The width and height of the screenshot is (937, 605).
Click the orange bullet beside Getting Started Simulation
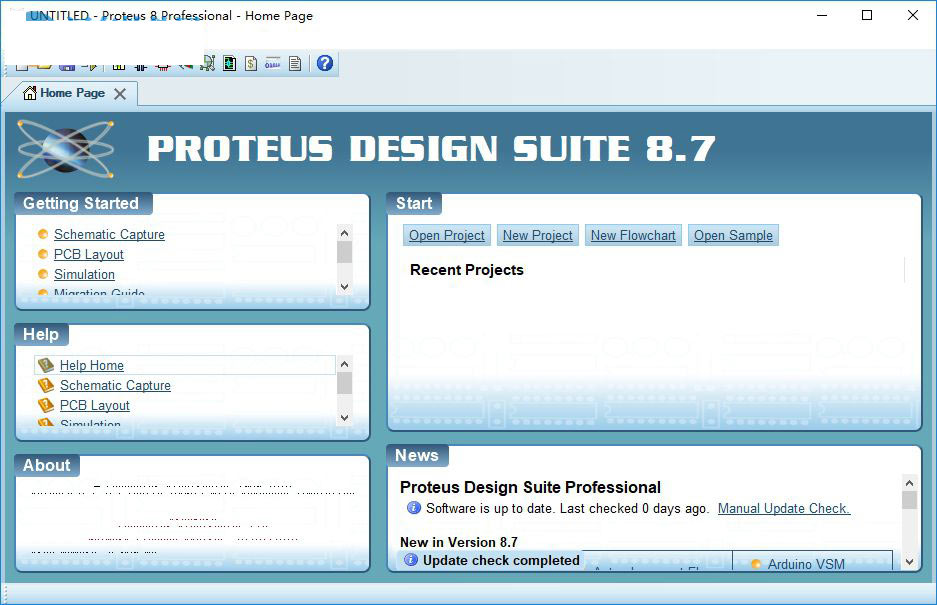click(43, 274)
